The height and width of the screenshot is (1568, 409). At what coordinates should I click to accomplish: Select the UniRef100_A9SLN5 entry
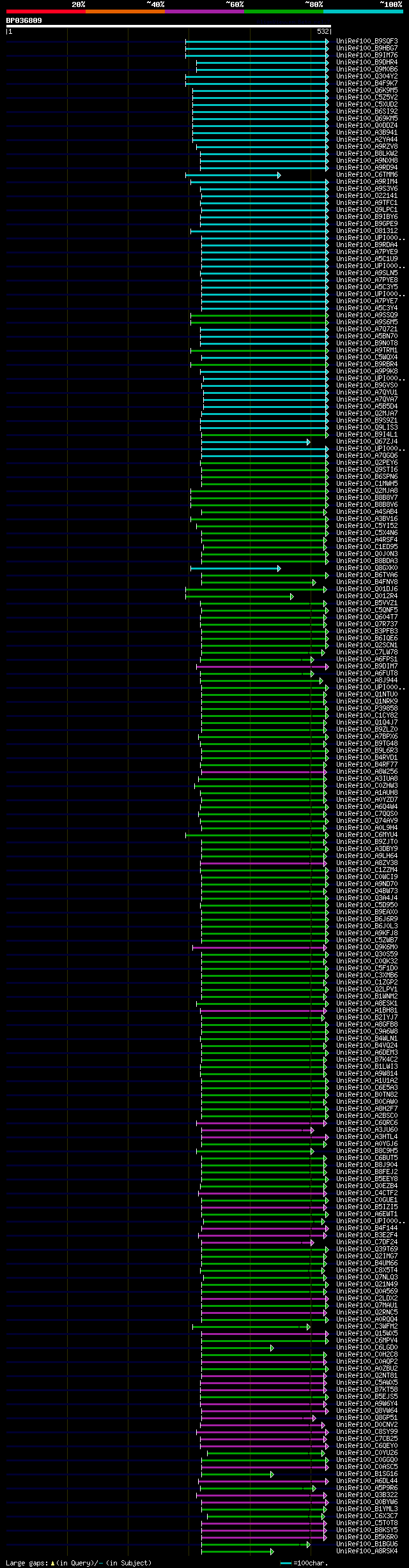[367, 273]
